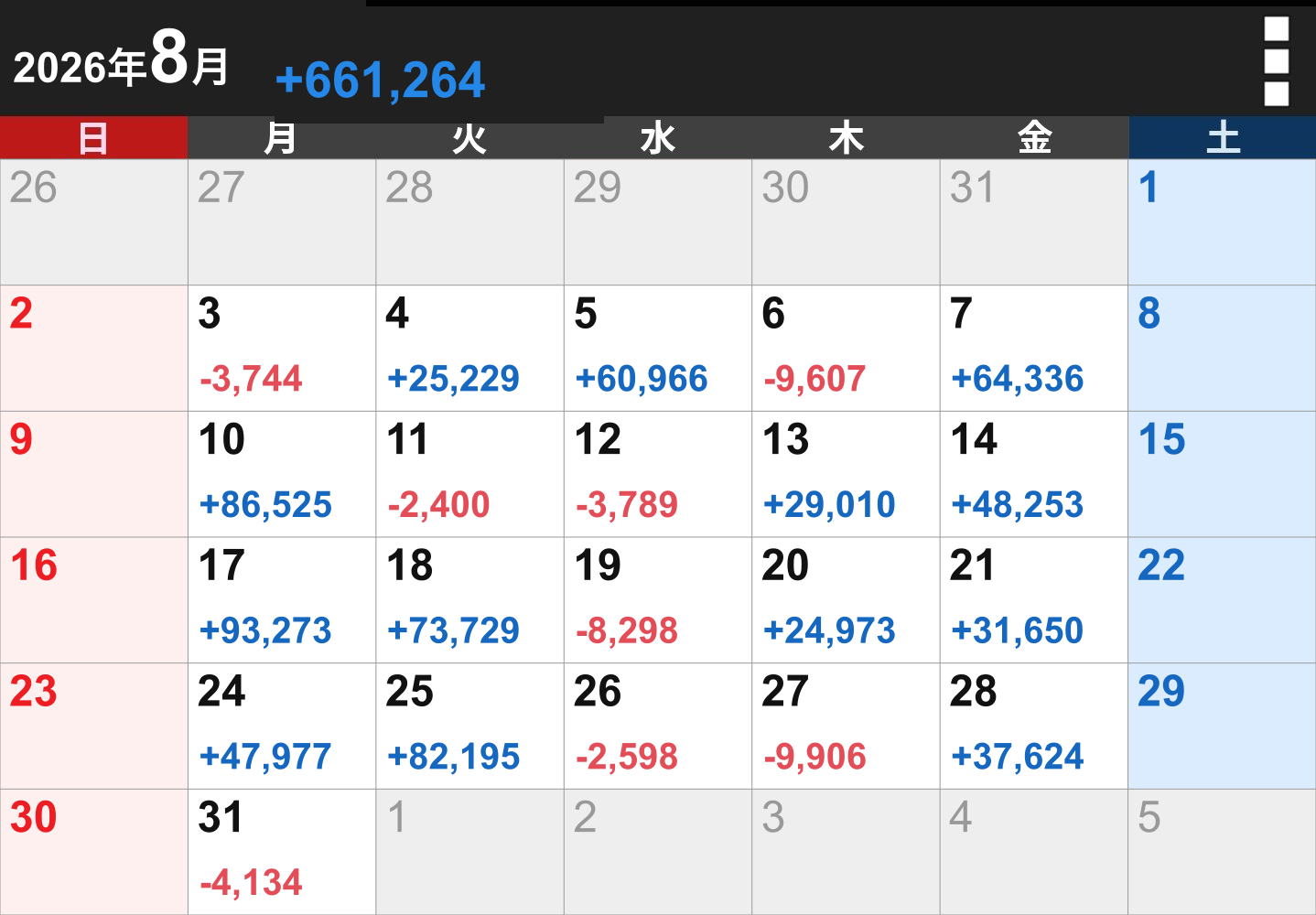This screenshot has height=915, width=1316.
Task: Select greyed-out July 27 cell
Action: 282,222
